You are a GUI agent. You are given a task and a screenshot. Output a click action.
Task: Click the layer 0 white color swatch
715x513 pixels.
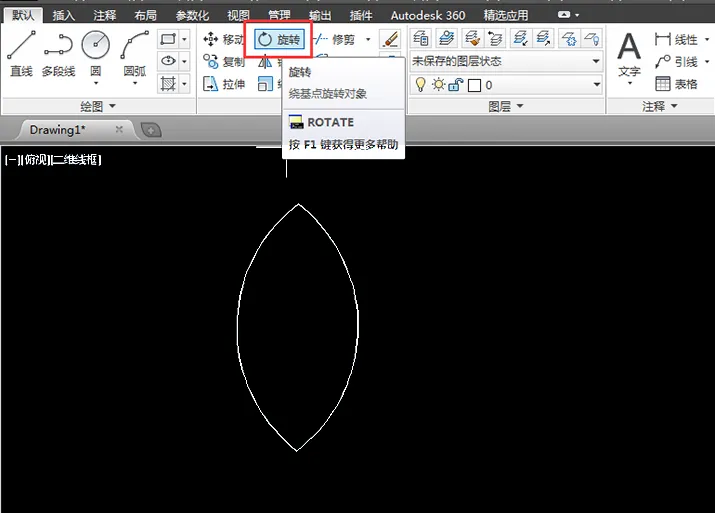474,85
